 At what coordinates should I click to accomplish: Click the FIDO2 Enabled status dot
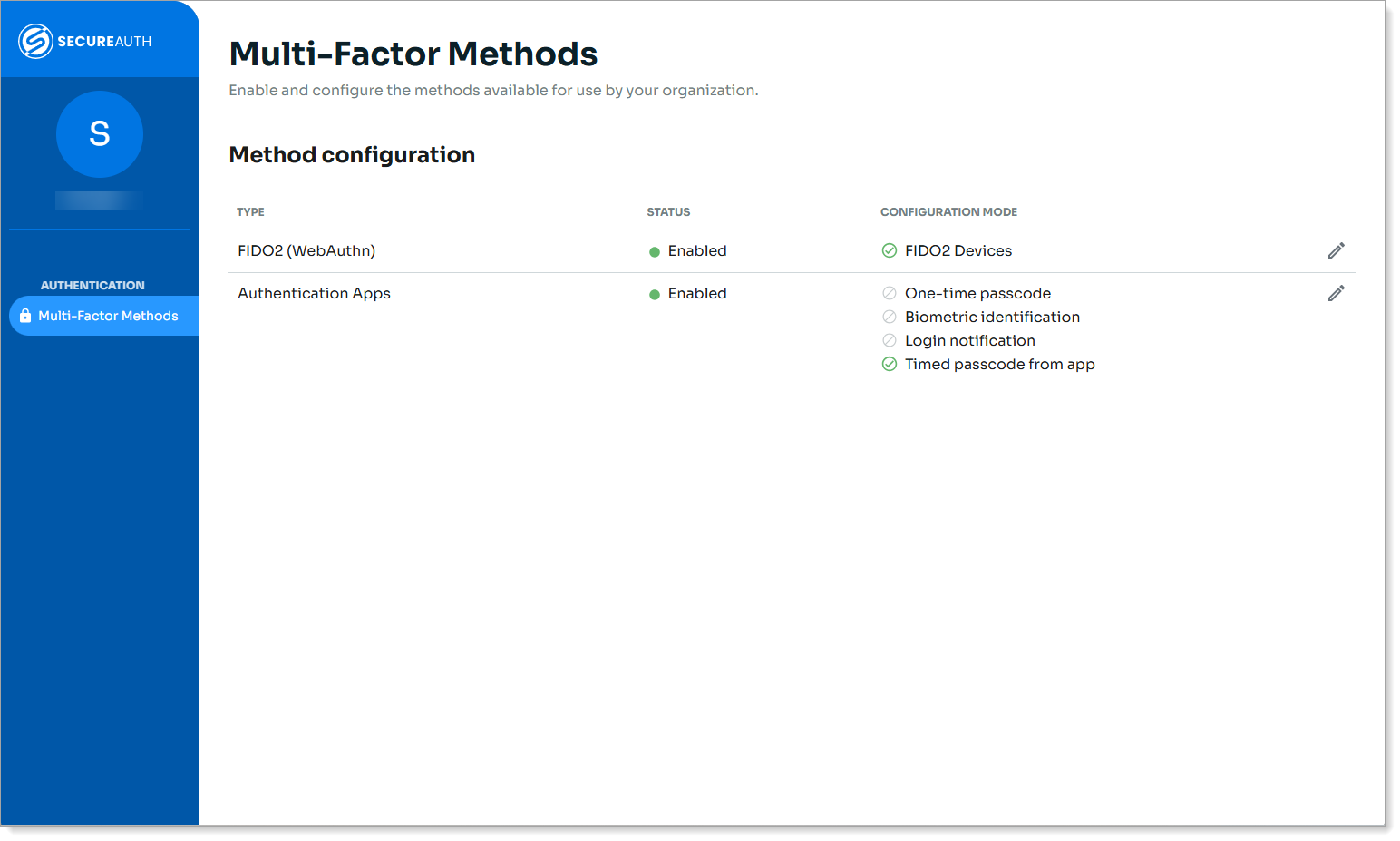coord(655,252)
